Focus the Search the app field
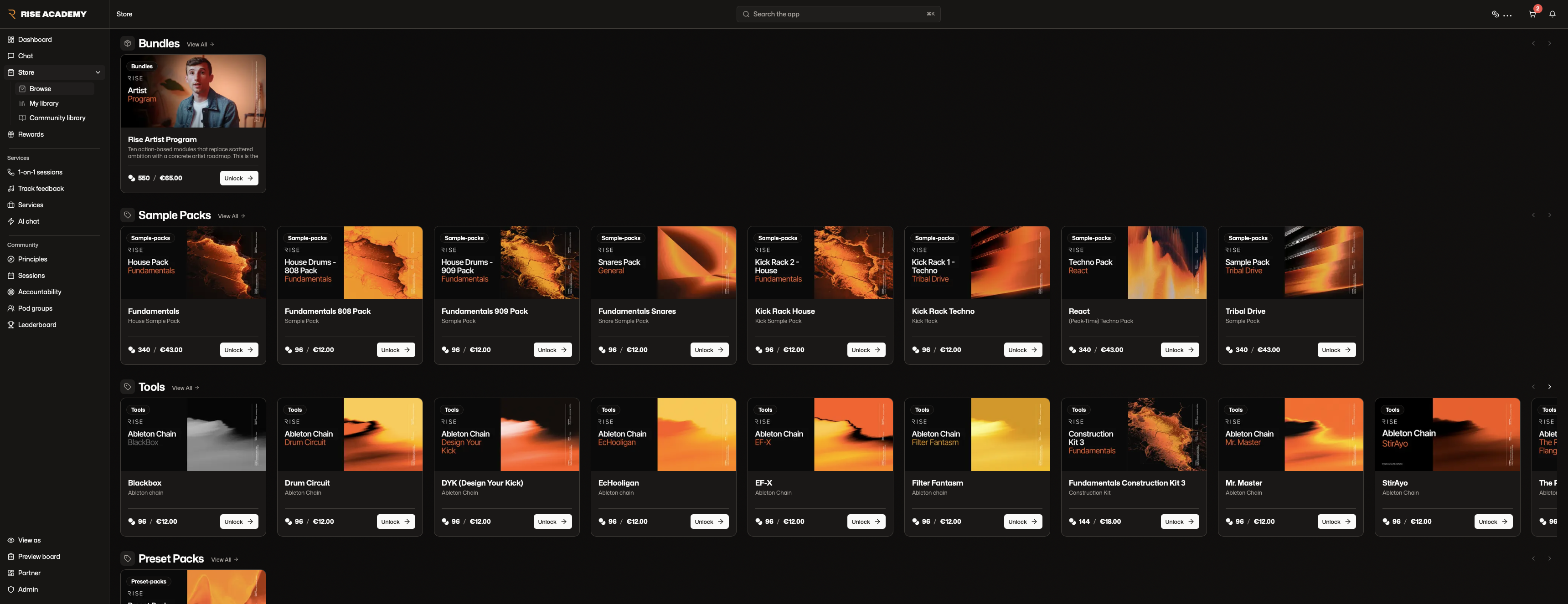This screenshot has width=1568, height=604. (838, 14)
